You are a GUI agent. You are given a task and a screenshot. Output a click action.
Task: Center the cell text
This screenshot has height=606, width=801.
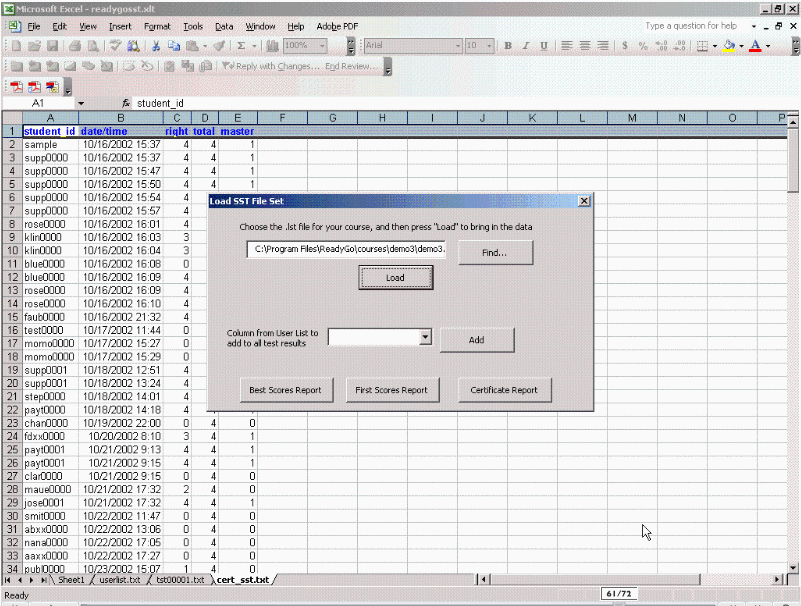tap(584, 46)
